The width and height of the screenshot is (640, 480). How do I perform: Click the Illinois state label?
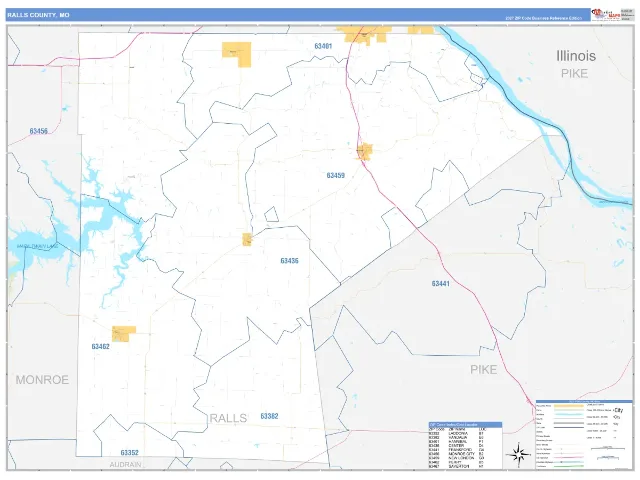click(x=576, y=56)
